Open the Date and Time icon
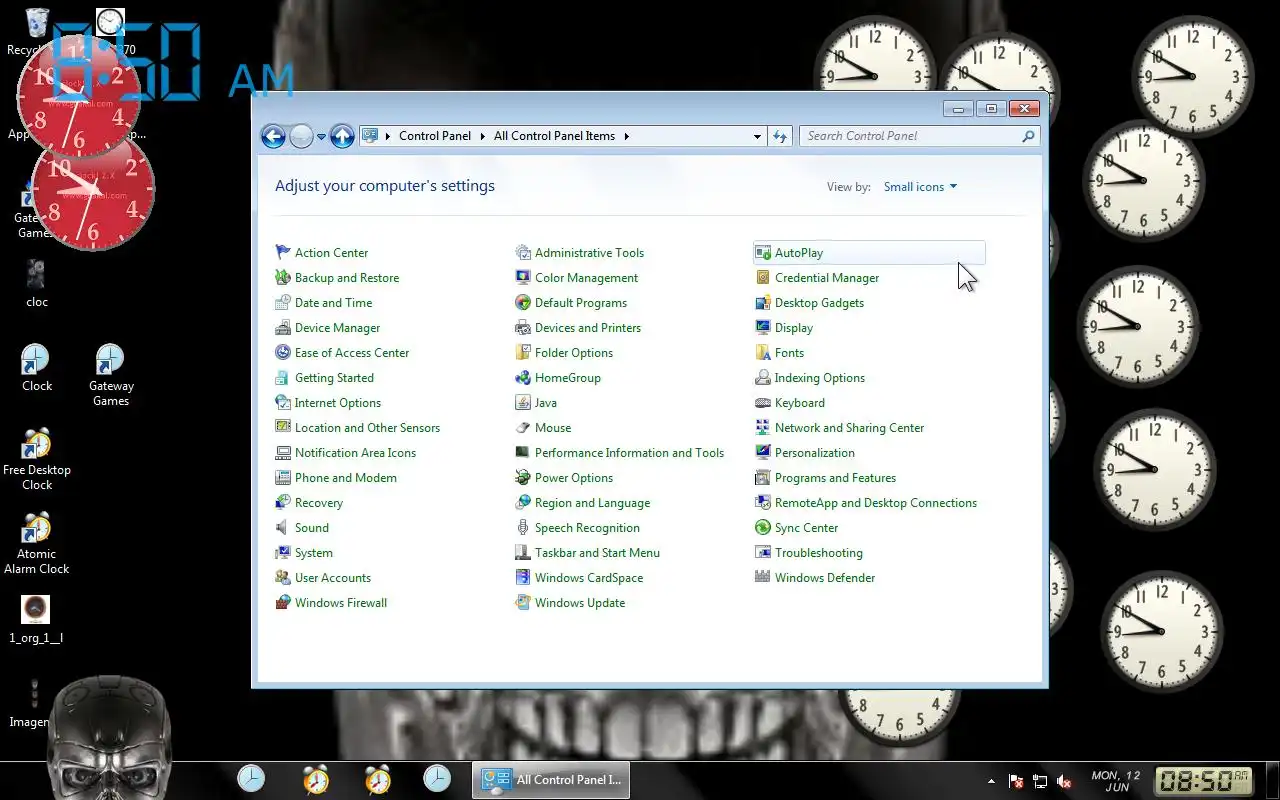 click(283, 303)
